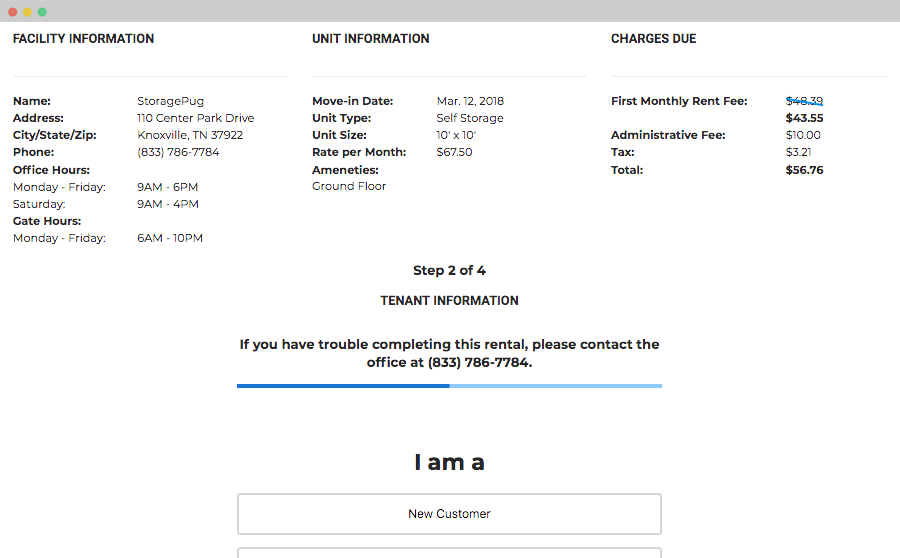Click the Step 2 of 4 label
Image resolution: width=900 pixels, height=558 pixels.
coord(449,270)
